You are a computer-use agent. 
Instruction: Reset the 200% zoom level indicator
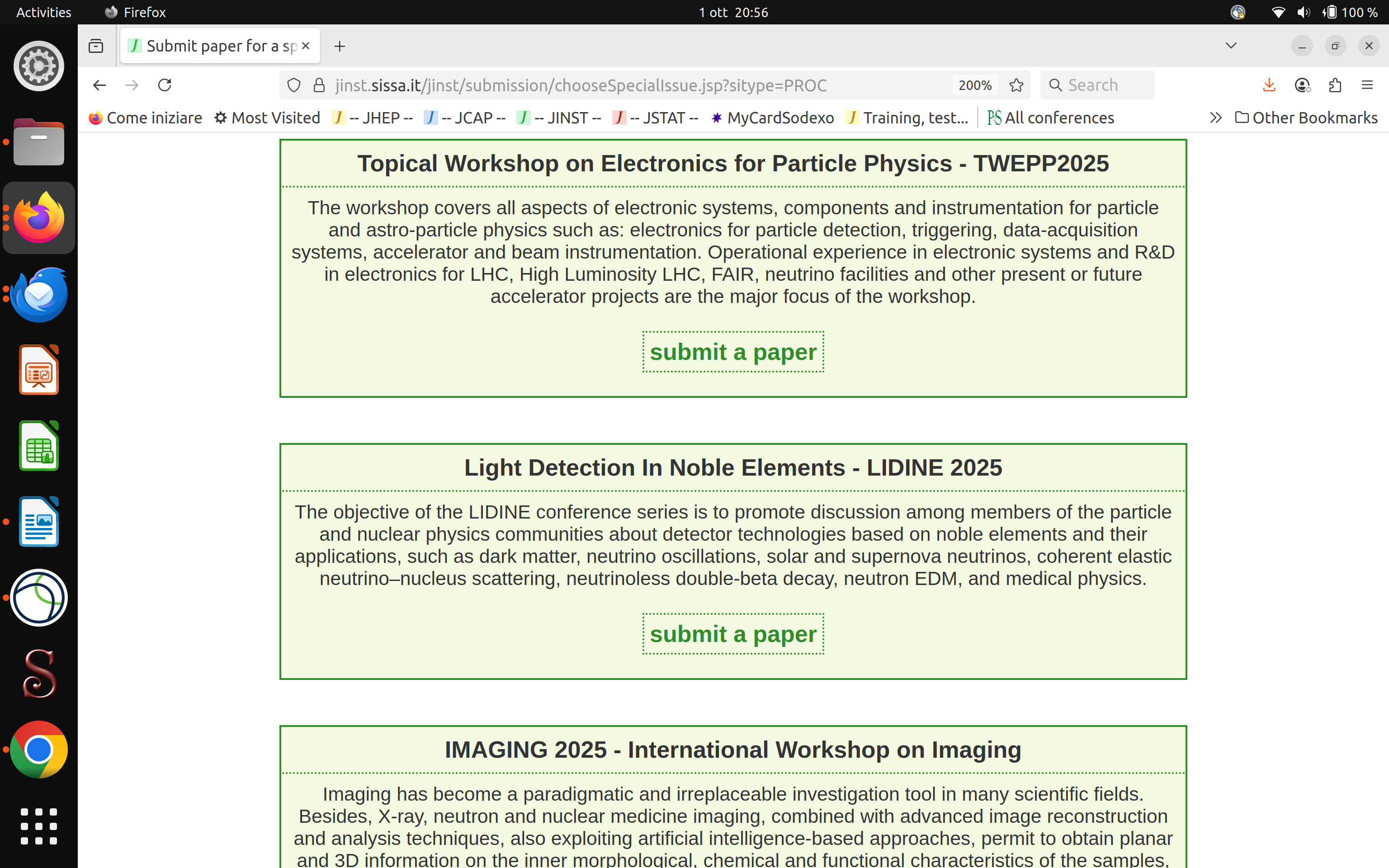974,85
